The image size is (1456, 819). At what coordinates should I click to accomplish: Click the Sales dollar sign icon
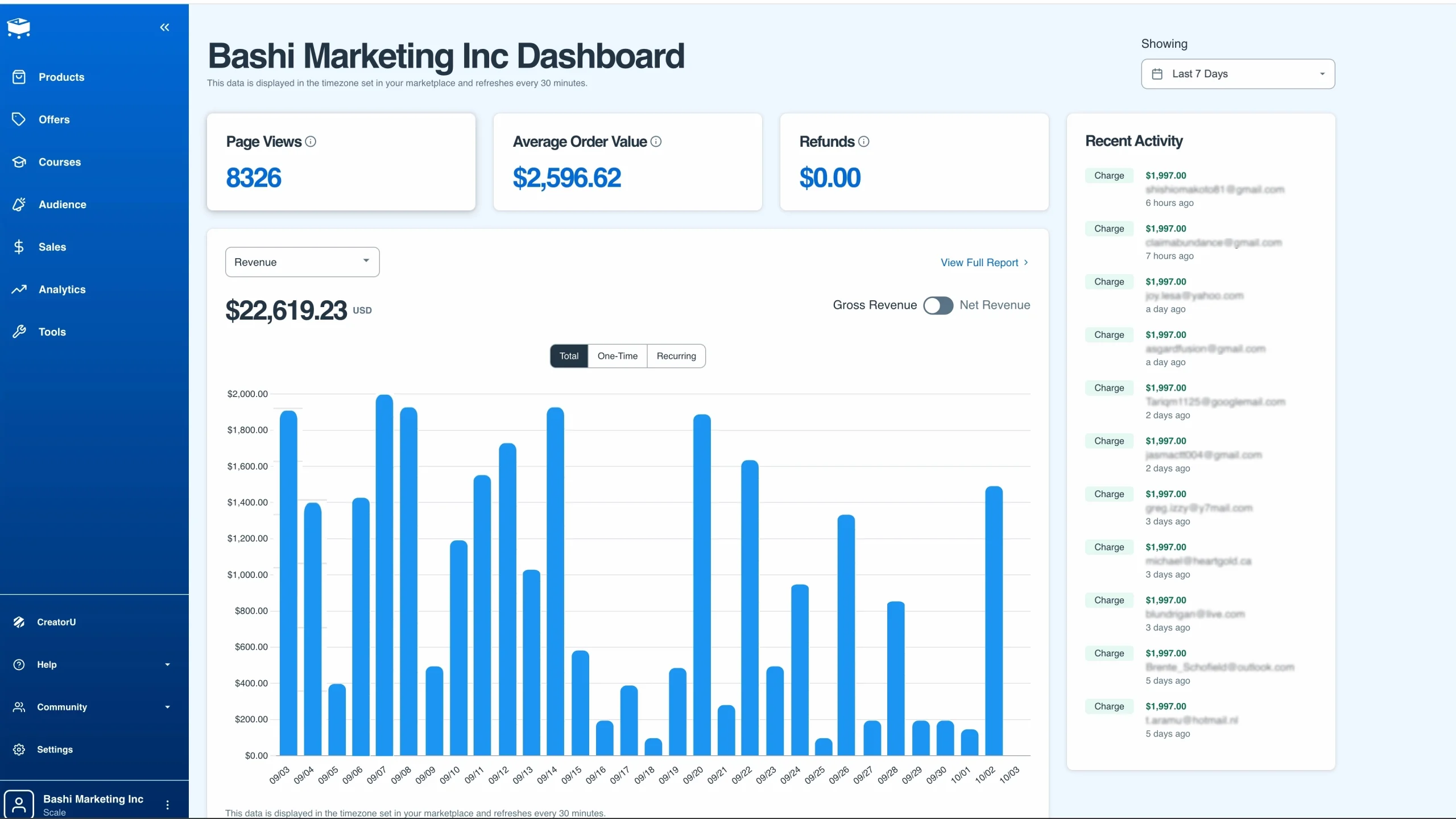click(19, 247)
